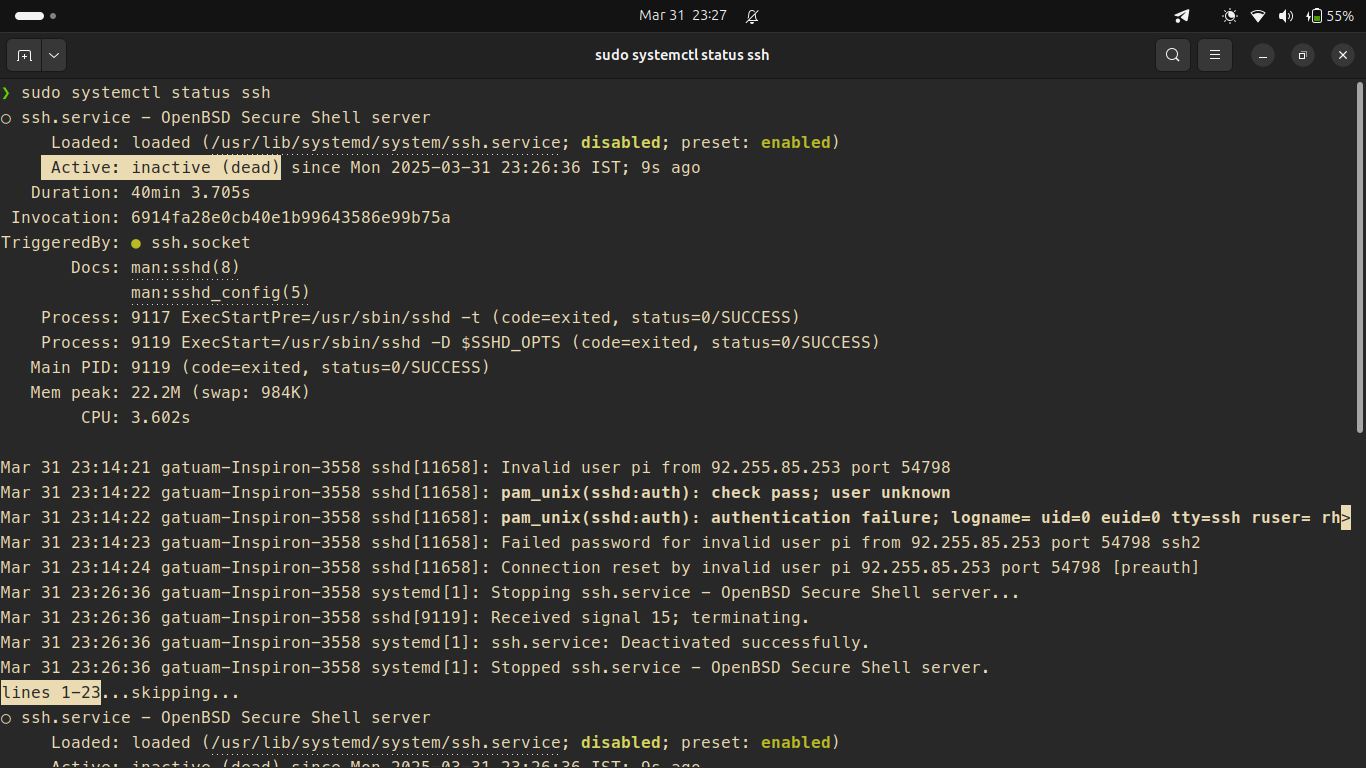Click timestamp 'Mar 31 23:14:21'

[76, 468]
